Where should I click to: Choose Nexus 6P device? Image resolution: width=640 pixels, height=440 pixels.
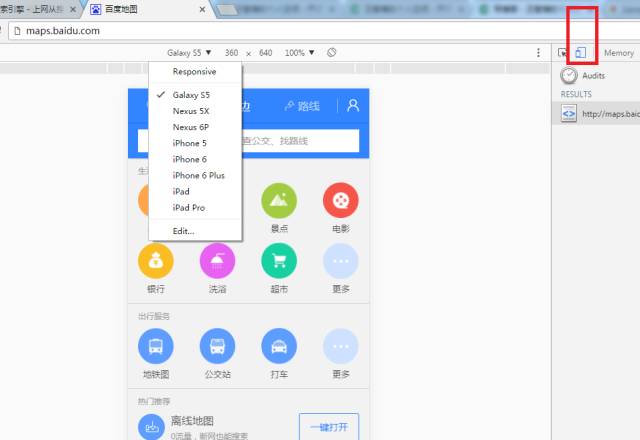pos(196,127)
